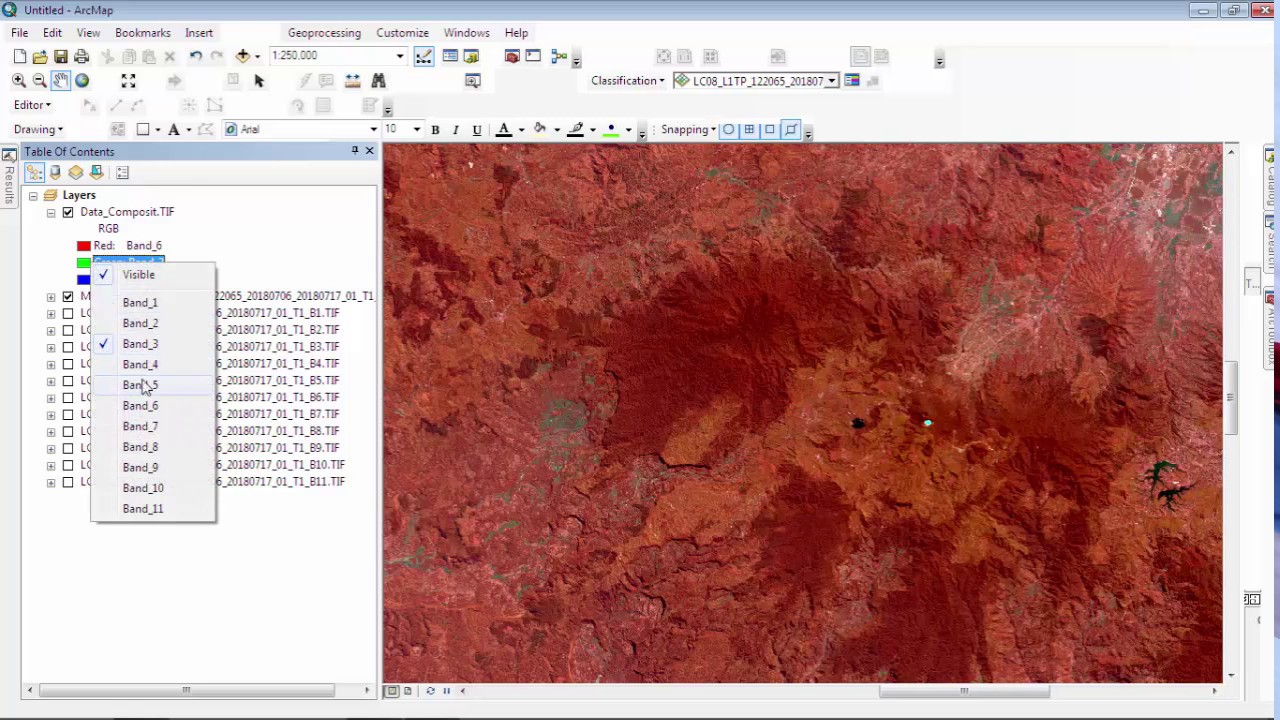This screenshot has height=720, width=1280.
Task: Activate the Pan hand tool
Action: (x=61, y=81)
